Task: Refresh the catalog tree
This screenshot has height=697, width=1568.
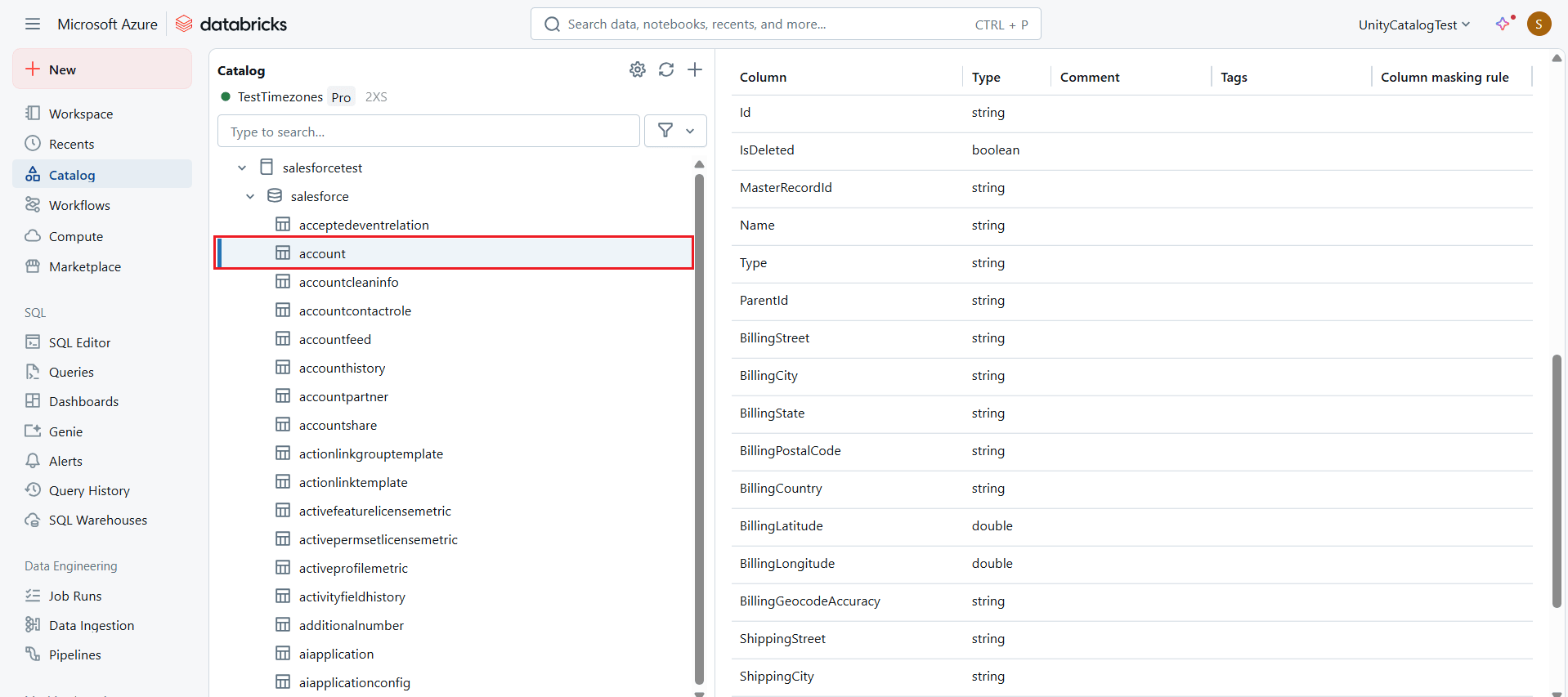Action: tap(666, 70)
